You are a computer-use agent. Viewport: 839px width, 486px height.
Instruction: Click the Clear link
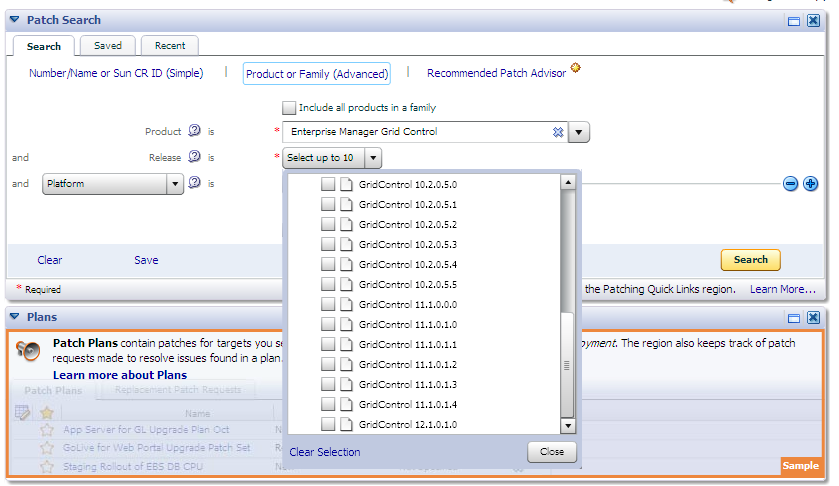pos(50,260)
